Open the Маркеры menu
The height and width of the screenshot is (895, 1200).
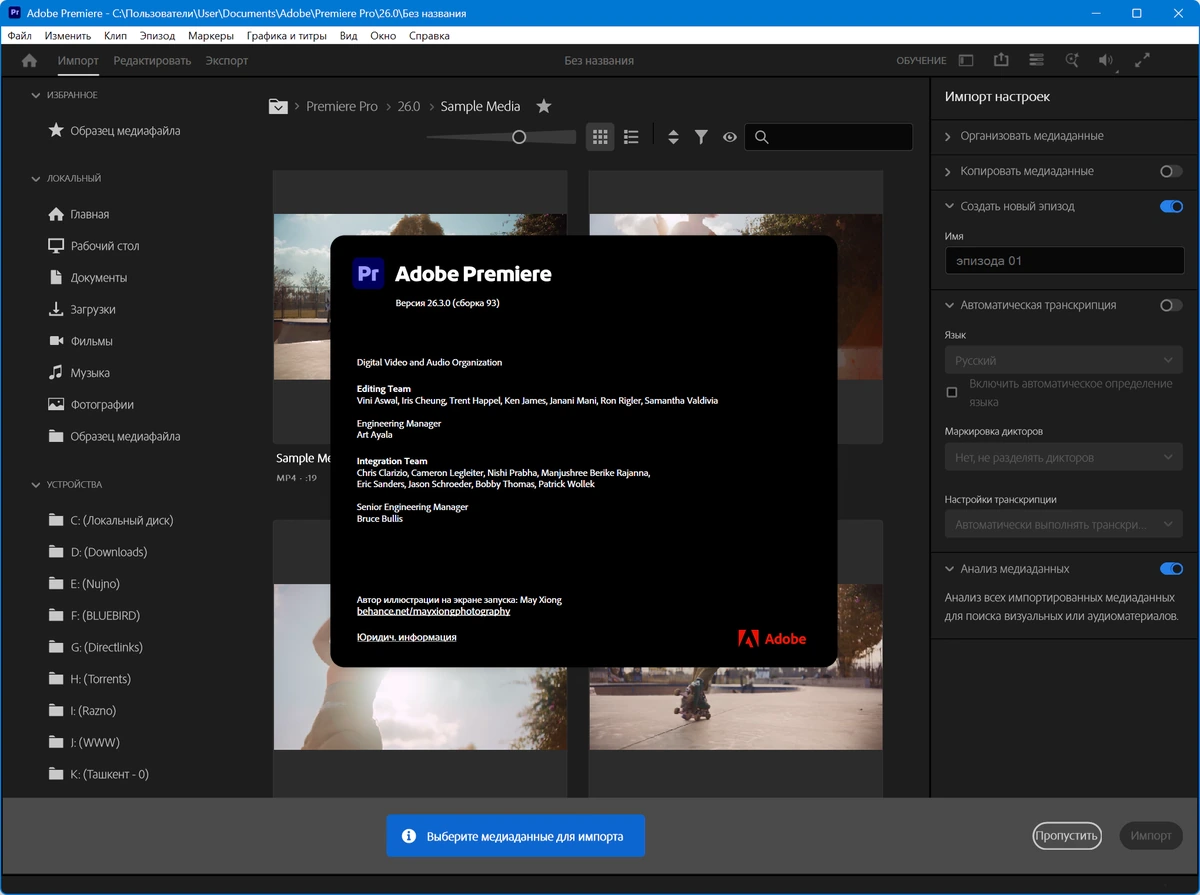coord(211,36)
